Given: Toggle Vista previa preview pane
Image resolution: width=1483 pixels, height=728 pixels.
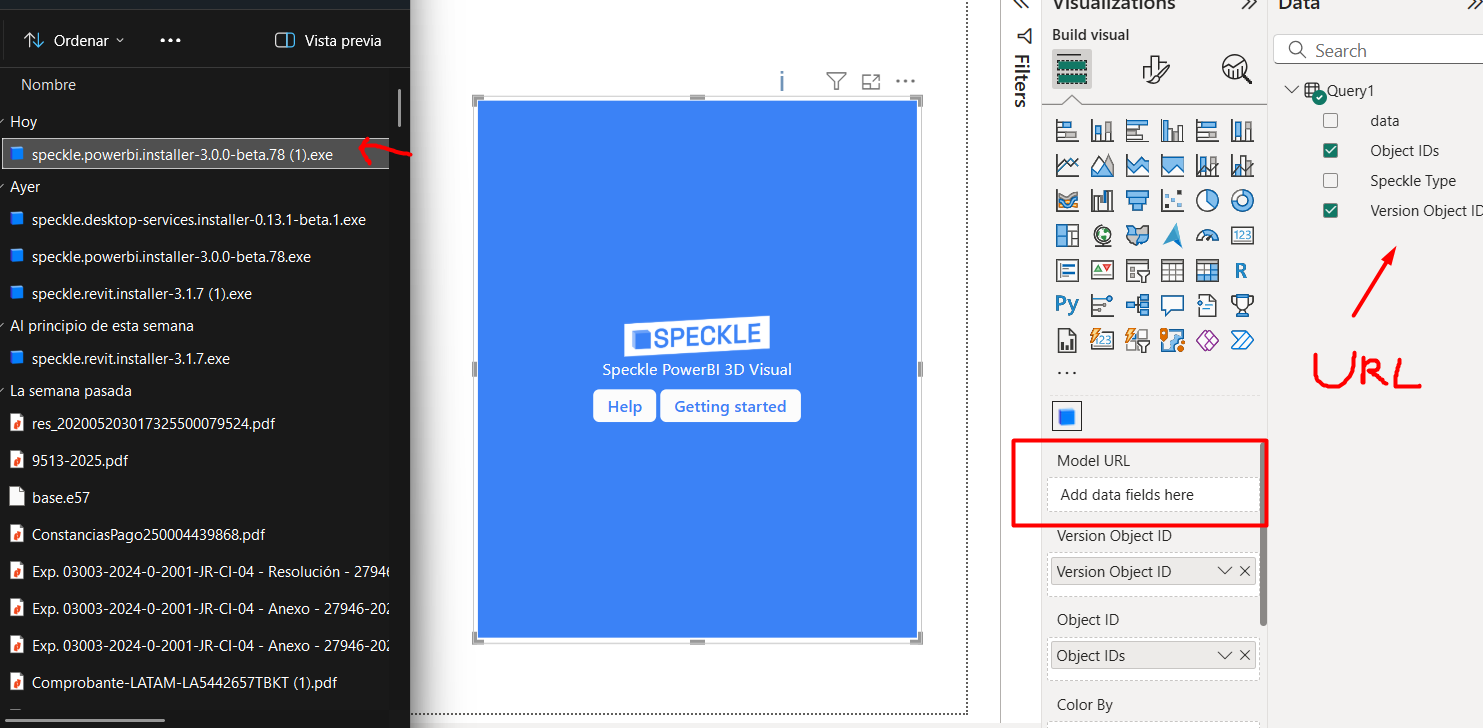Looking at the screenshot, I should (328, 40).
